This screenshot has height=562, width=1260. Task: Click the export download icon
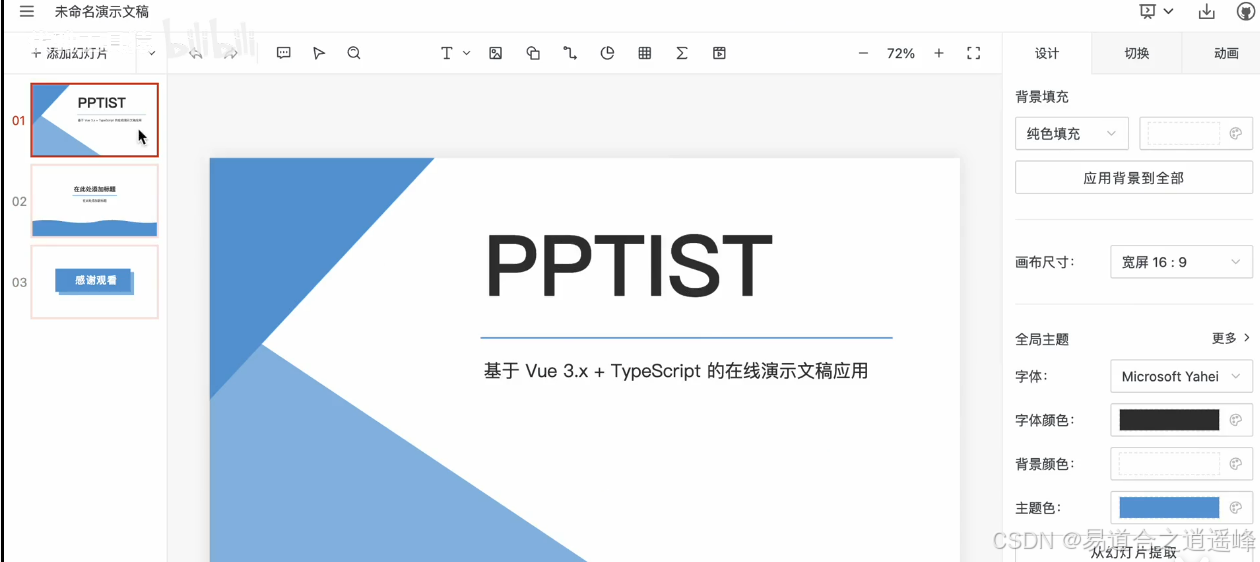point(1207,12)
